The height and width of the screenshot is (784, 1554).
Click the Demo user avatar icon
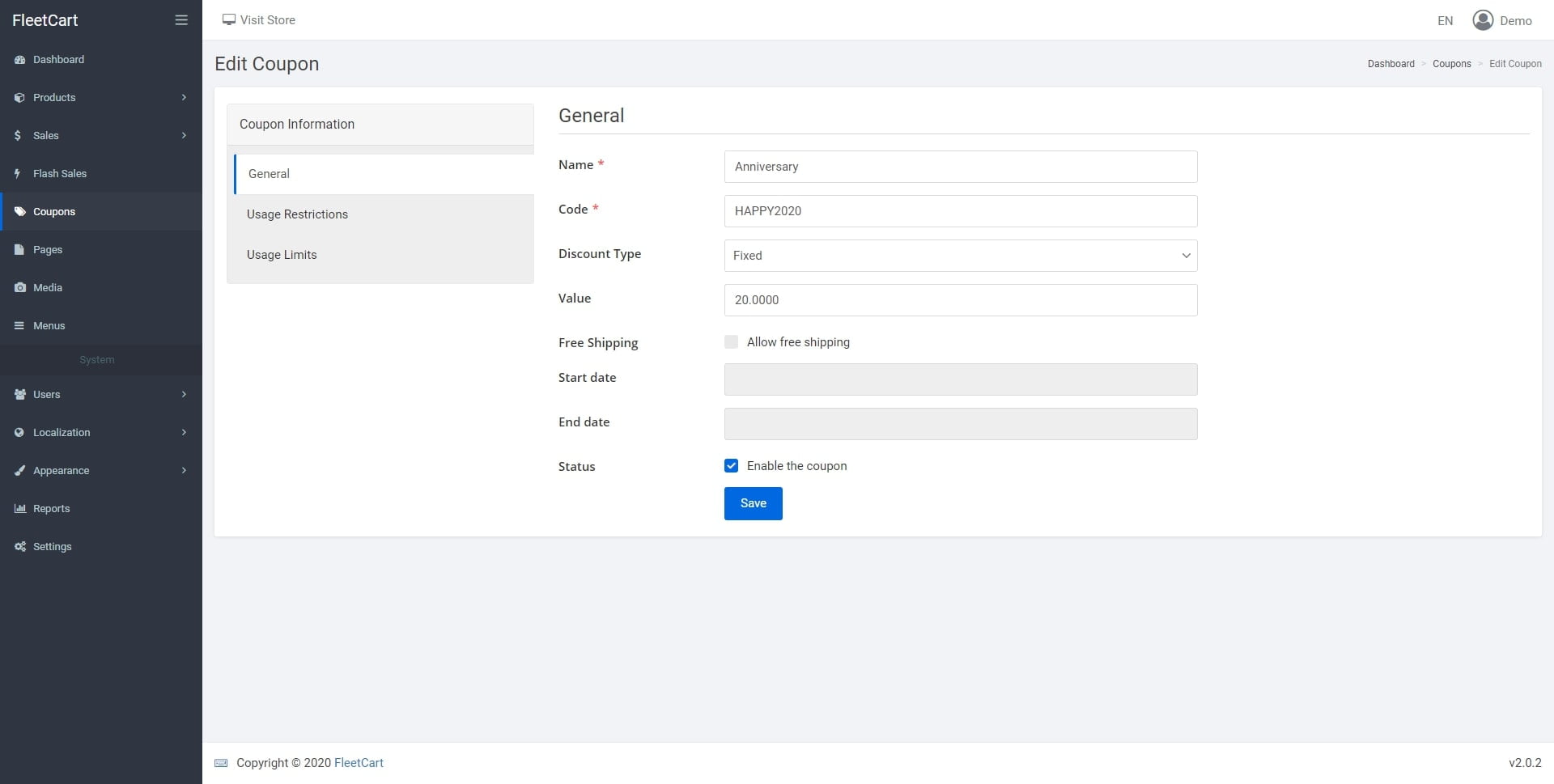1483,20
